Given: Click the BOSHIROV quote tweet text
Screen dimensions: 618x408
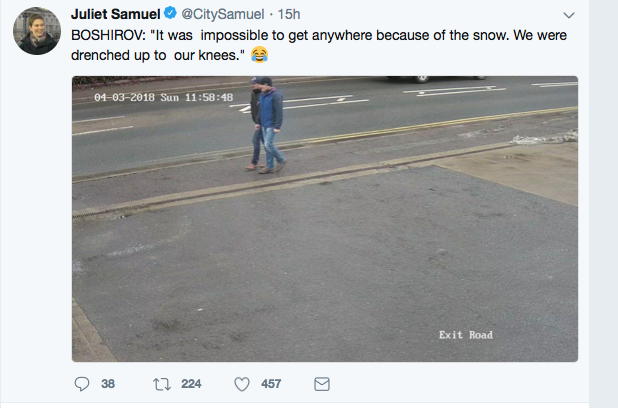Looking at the screenshot, I should click(300, 34).
